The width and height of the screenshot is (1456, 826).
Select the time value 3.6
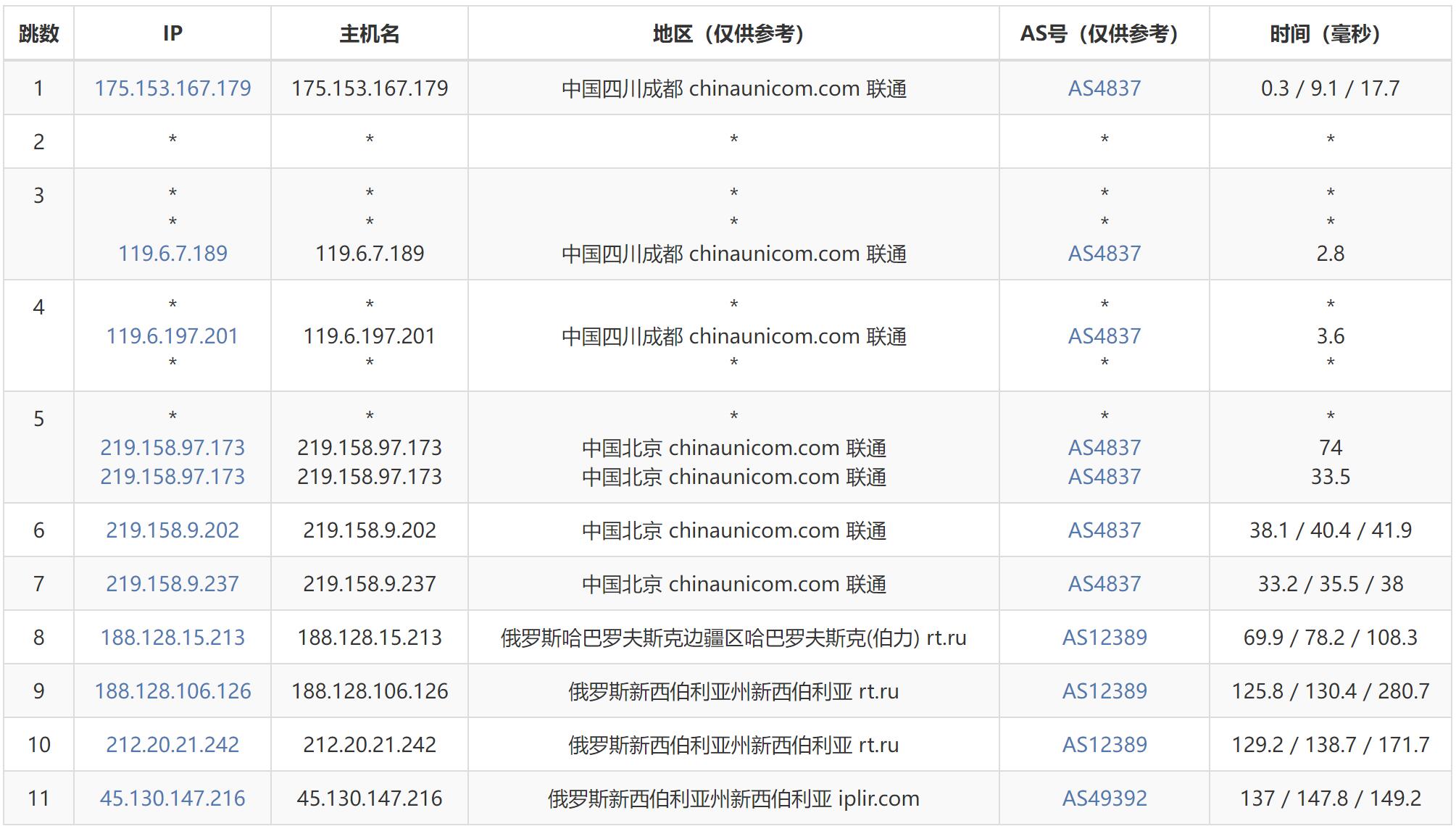click(1331, 336)
